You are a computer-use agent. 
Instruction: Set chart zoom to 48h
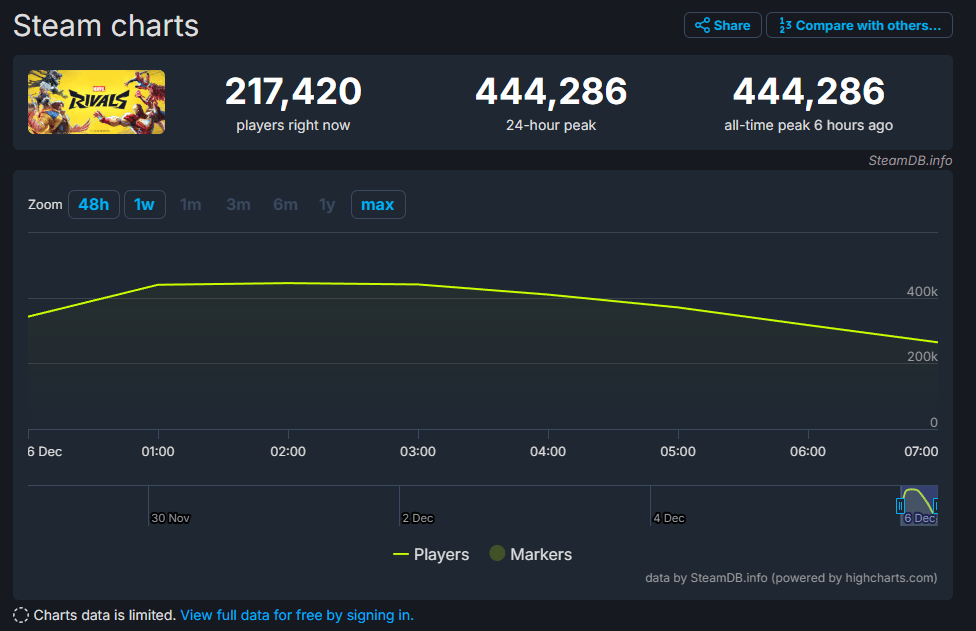coord(93,204)
